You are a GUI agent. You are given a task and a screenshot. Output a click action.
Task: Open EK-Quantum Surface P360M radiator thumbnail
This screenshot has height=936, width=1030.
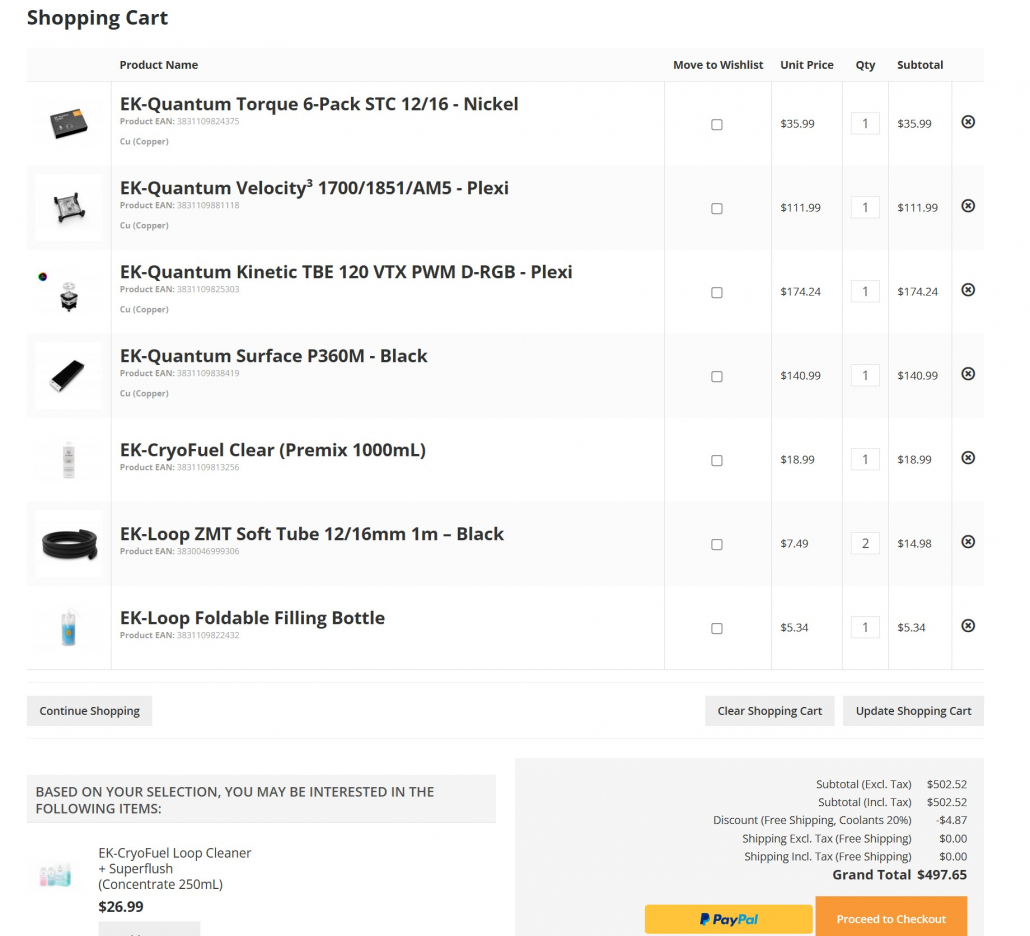tap(68, 376)
